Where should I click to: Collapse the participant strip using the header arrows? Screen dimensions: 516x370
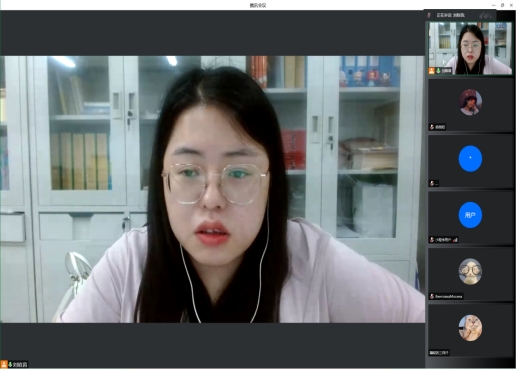pos(486,15)
